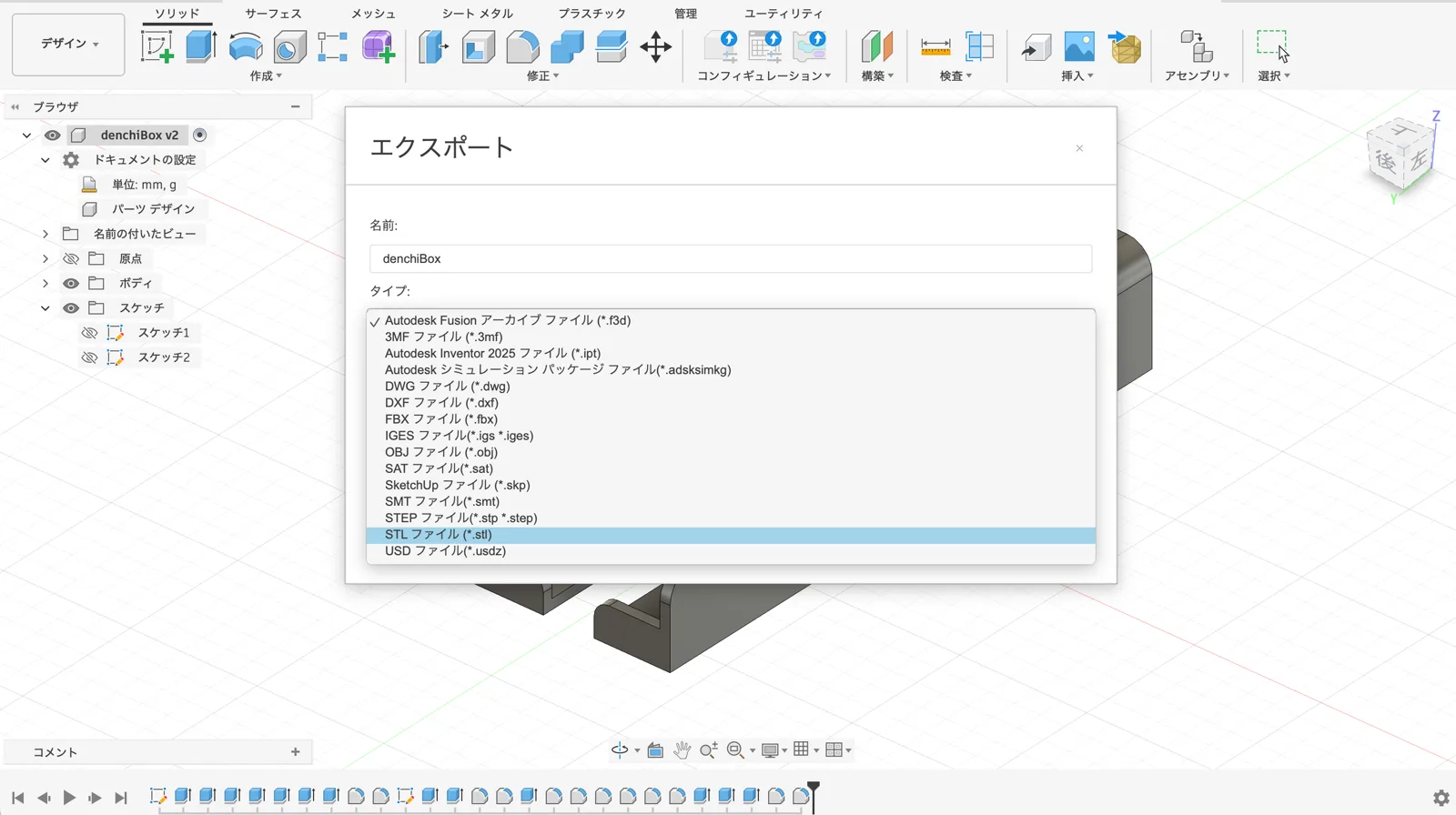Open the アセンブリ menu
1456x815 pixels.
coord(1197,76)
